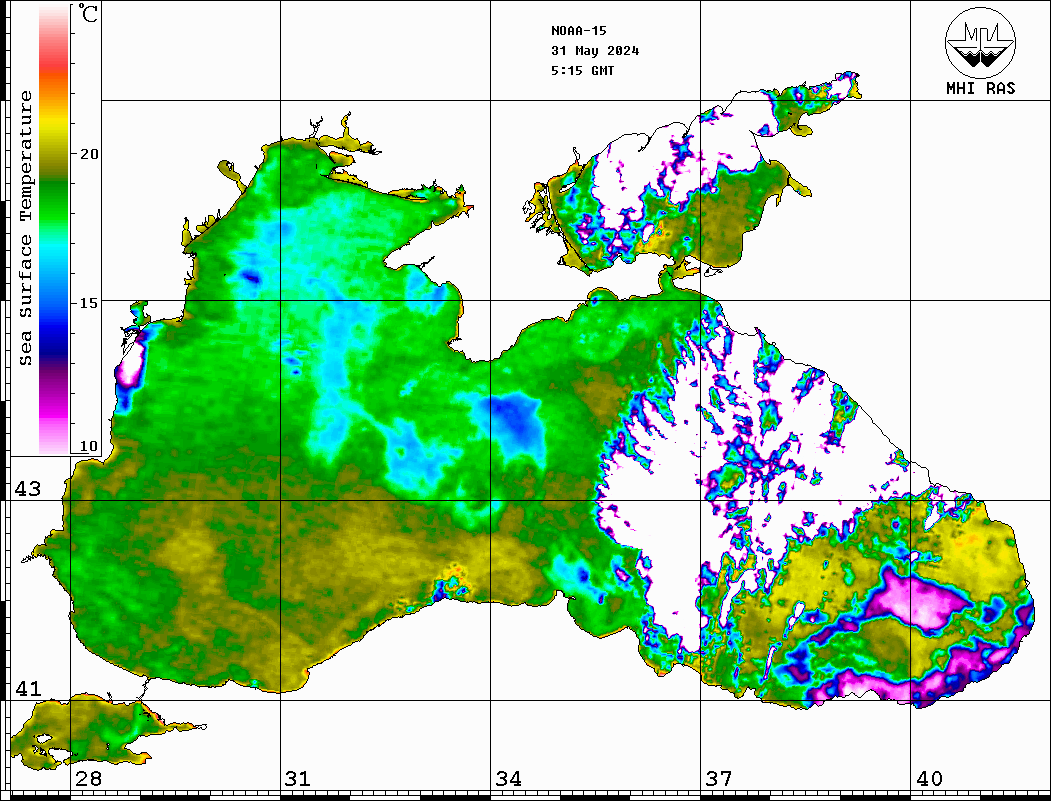Click the 15 degree mark on the color scale
1051x801 pixels.
(89, 302)
